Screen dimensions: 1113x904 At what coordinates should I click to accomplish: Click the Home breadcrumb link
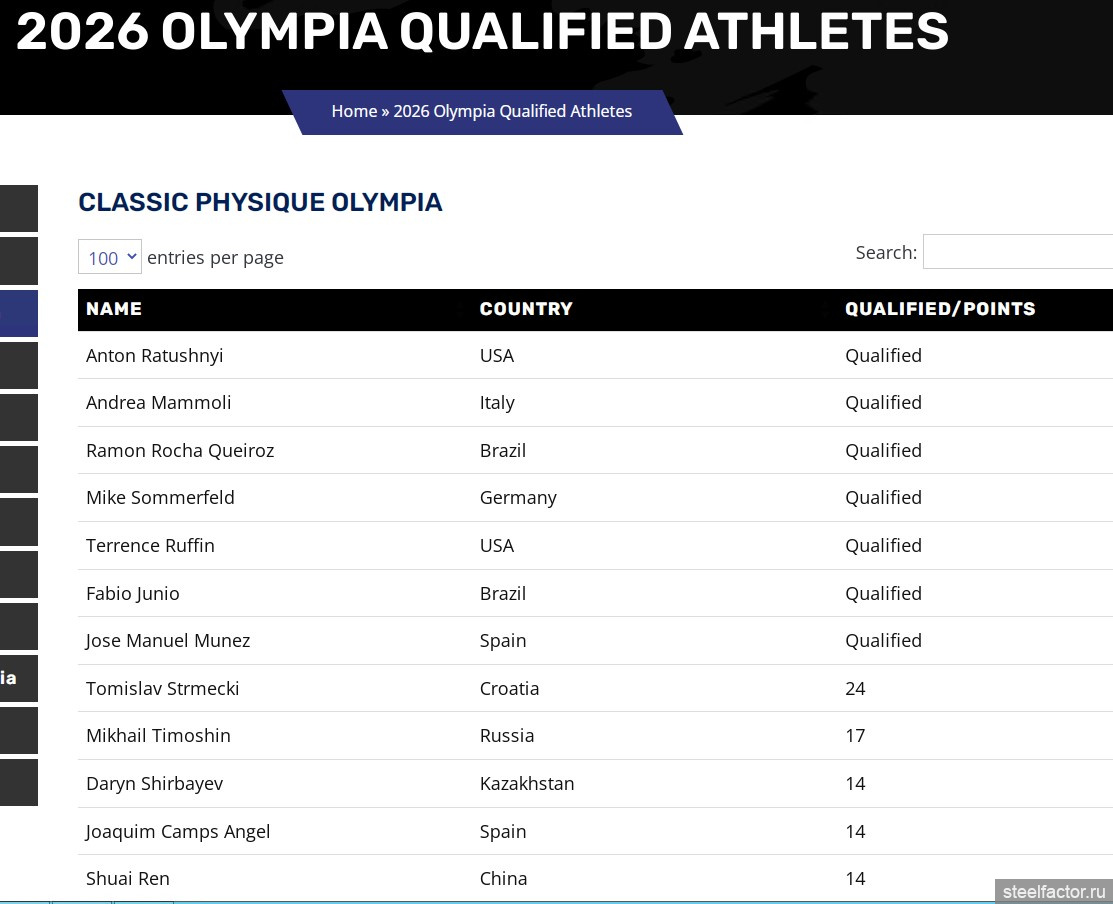(x=354, y=111)
